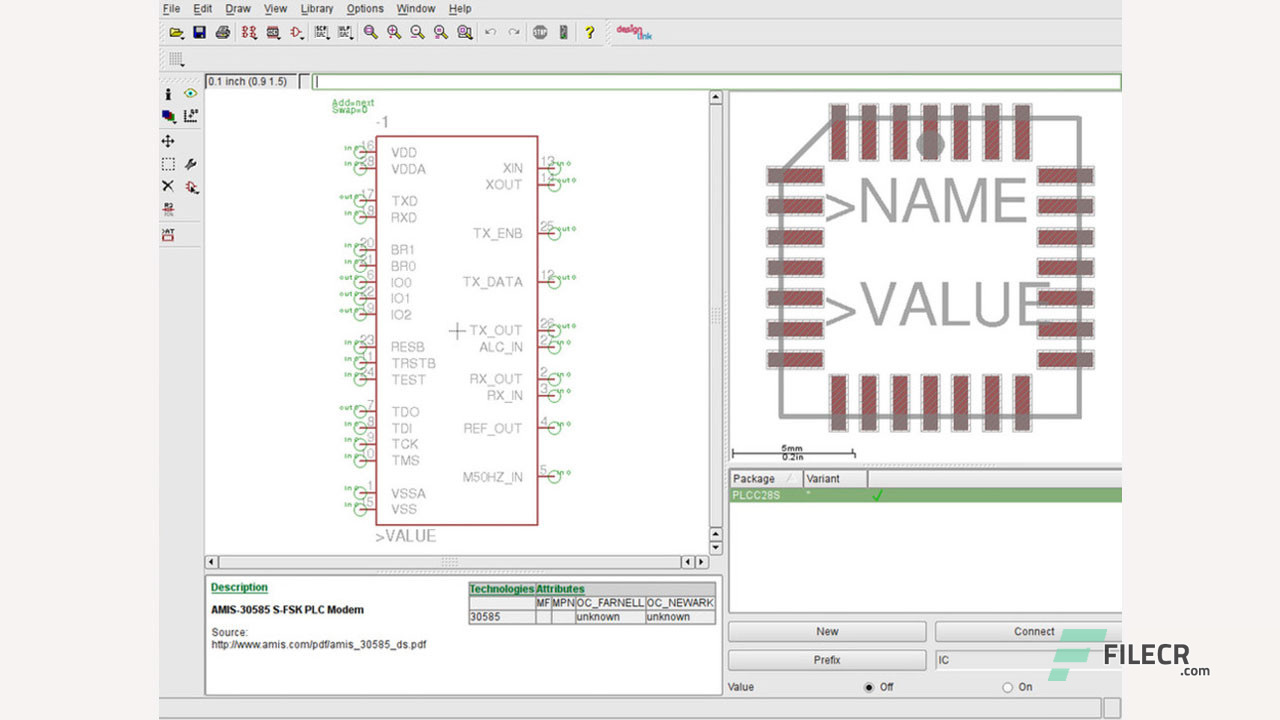This screenshot has width=1280, height=720.
Task: Select the Add gate tool
Action: [x=190, y=186]
